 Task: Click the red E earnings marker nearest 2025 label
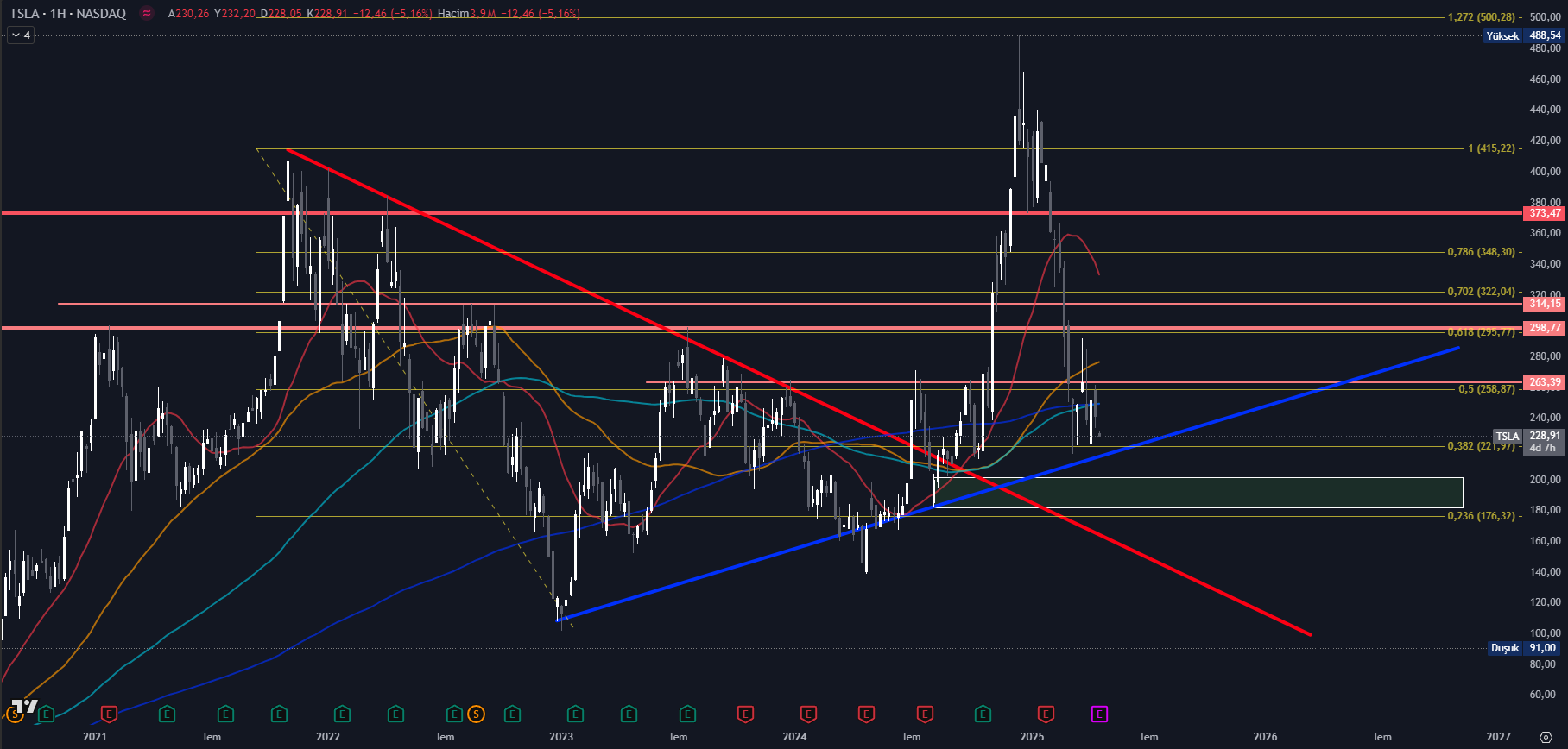coord(1046,714)
